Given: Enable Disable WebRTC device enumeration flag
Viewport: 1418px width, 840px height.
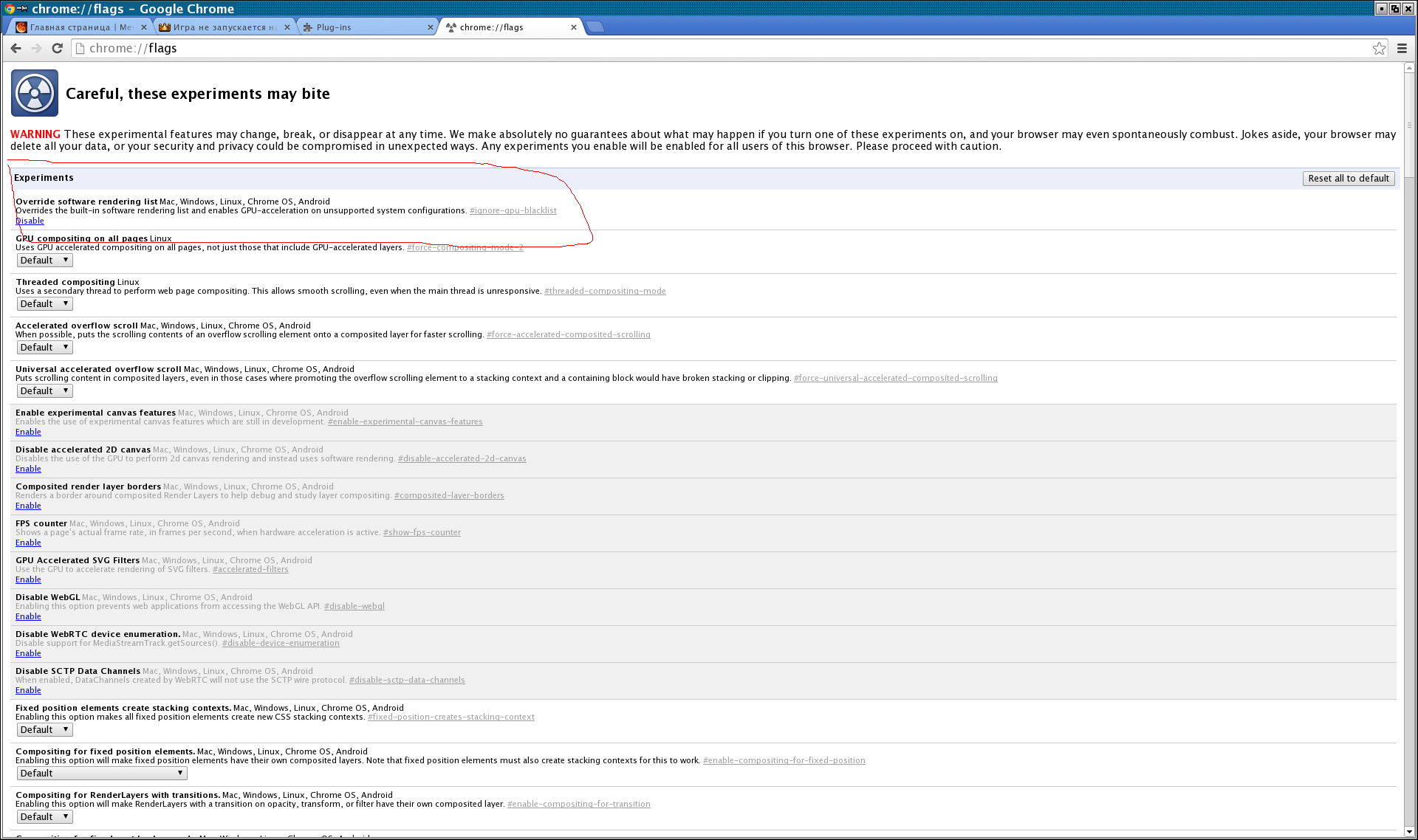Looking at the screenshot, I should (28, 653).
